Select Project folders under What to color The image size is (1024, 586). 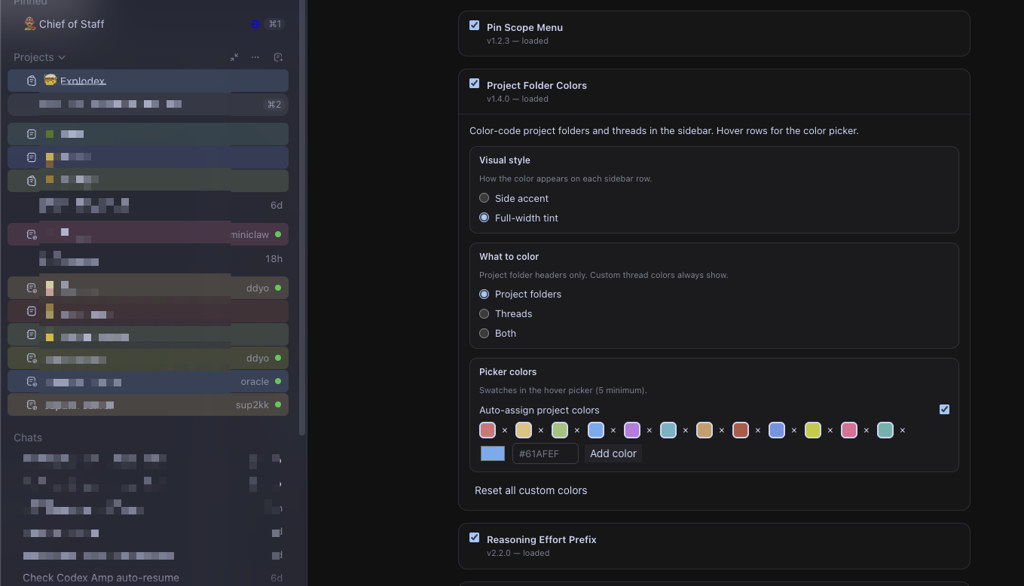[x=484, y=294]
